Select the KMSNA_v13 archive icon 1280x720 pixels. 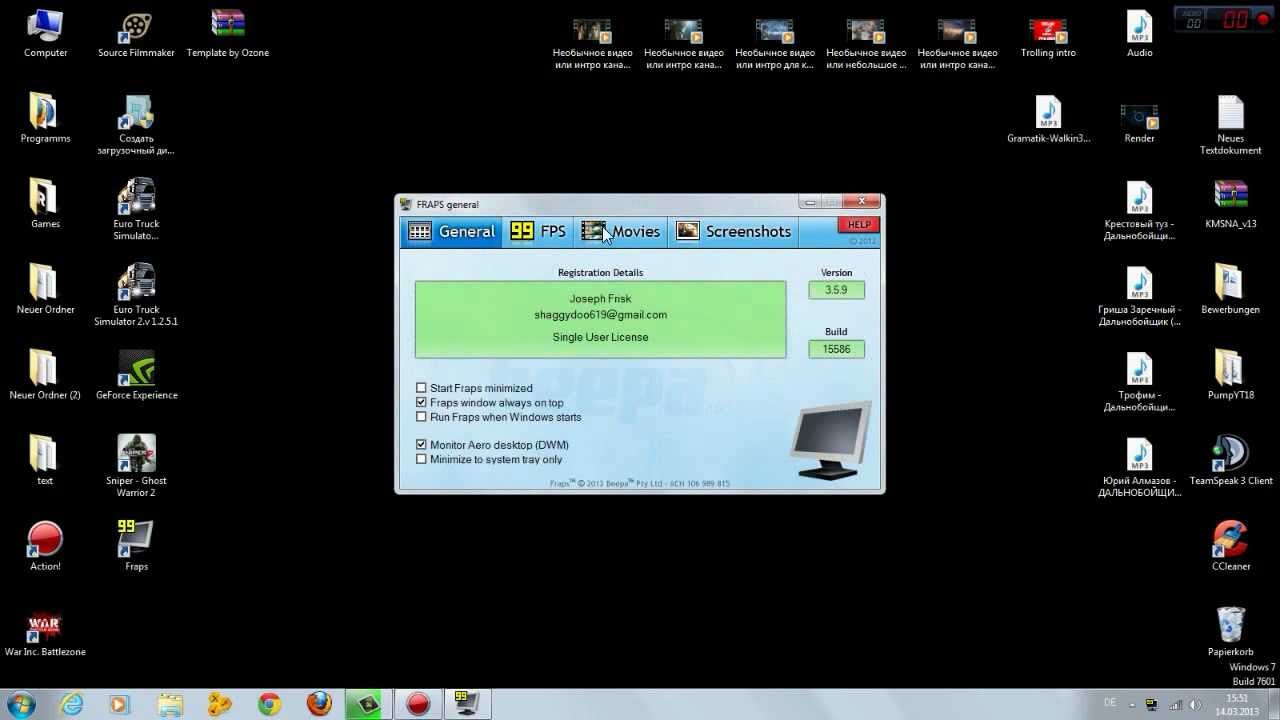(1230, 205)
